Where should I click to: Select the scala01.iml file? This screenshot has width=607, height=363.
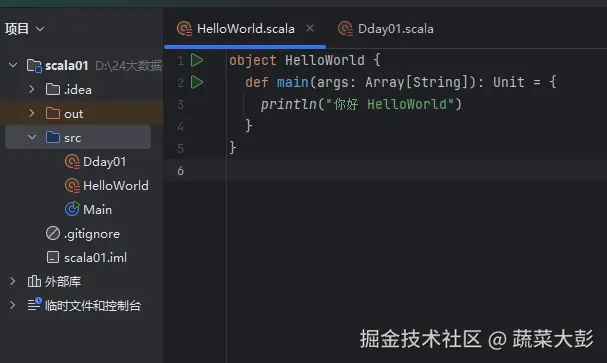click(x=95, y=258)
